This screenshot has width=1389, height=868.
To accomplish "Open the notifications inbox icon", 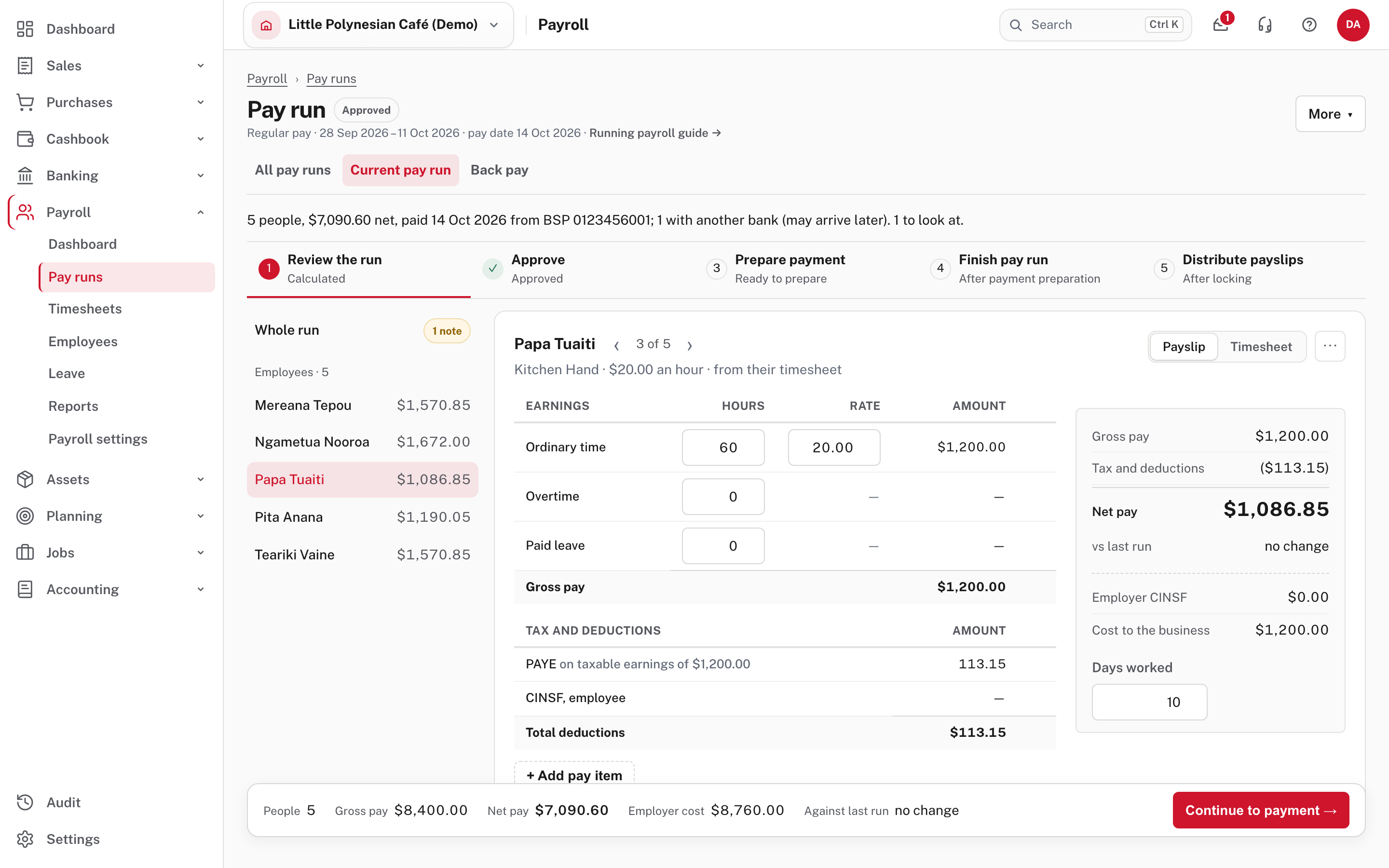I will [x=1220, y=25].
